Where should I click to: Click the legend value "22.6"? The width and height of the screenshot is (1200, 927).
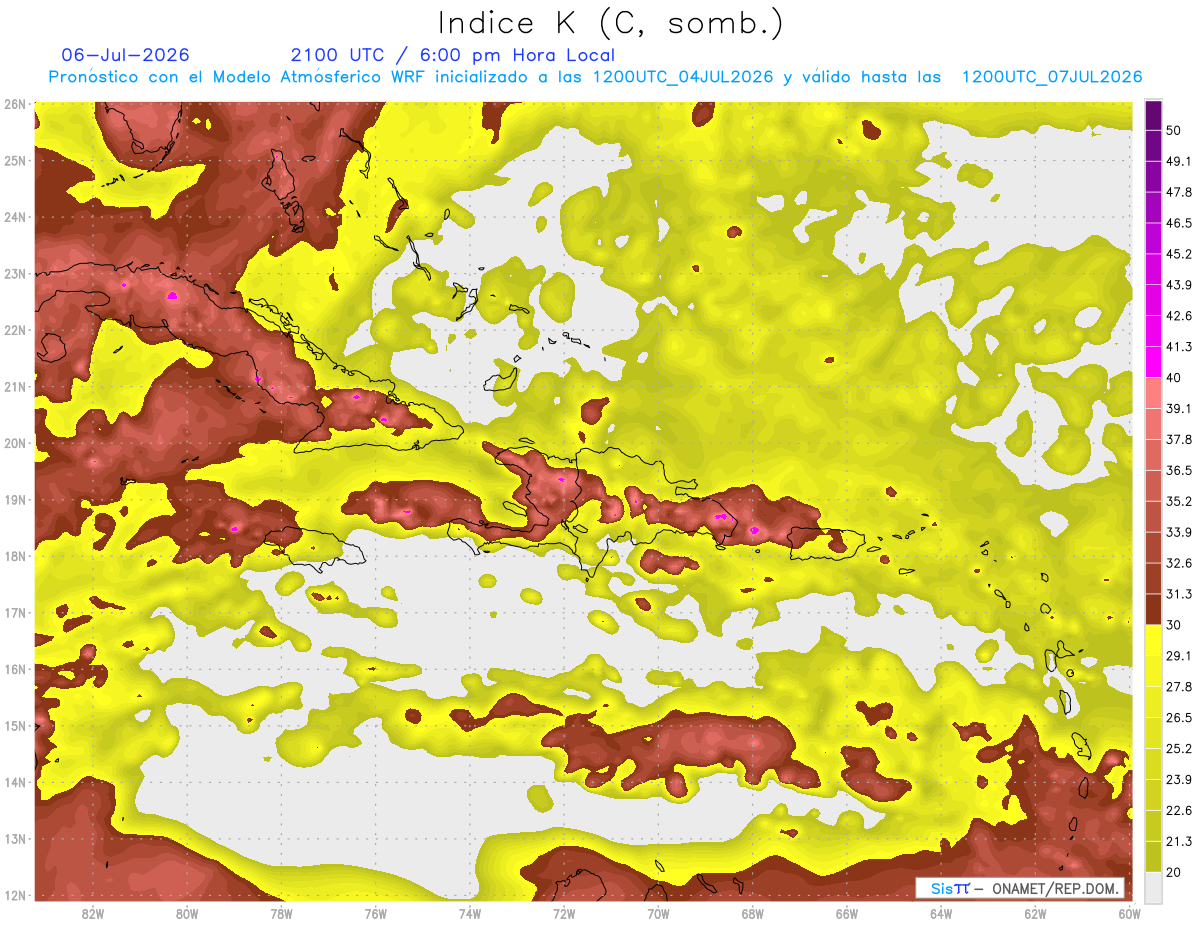[x=1179, y=811]
